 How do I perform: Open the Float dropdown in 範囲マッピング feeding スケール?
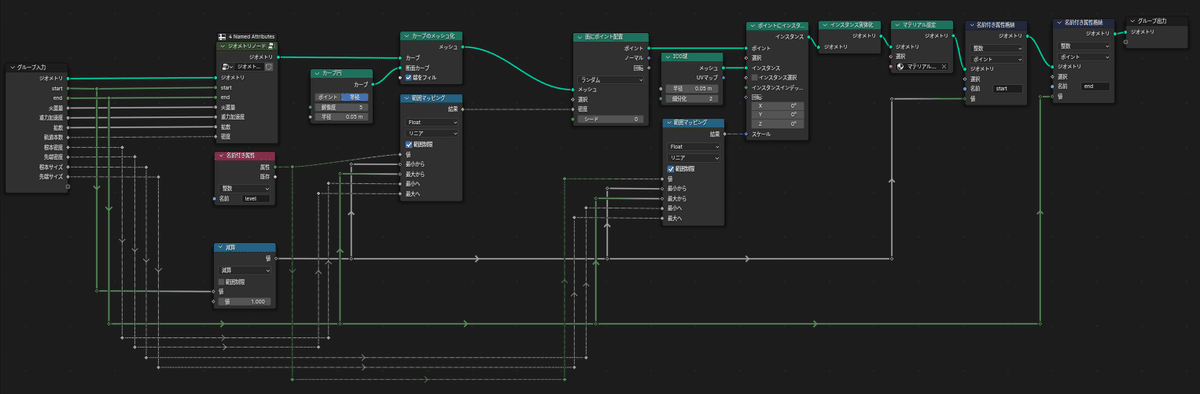point(693,146)
